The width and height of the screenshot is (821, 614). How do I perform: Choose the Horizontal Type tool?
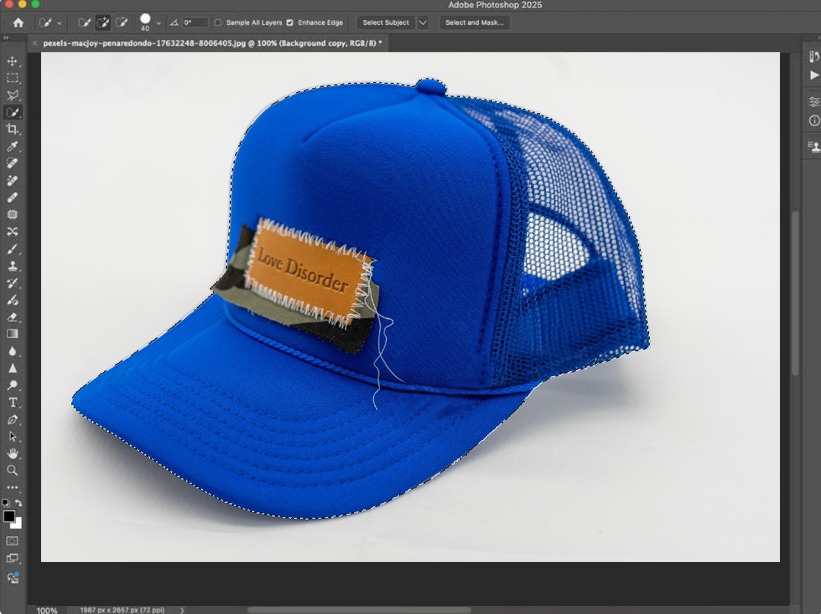coord(13,402)
